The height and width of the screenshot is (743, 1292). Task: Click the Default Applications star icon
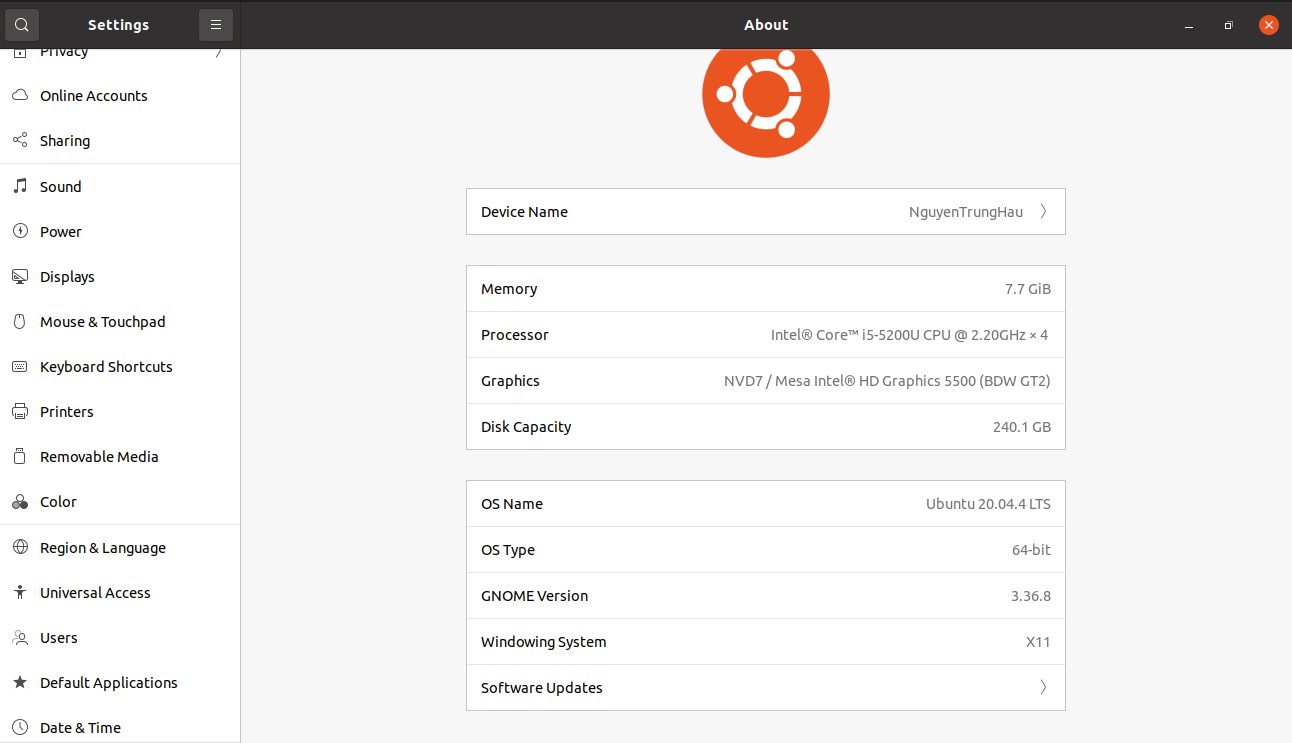20,683
